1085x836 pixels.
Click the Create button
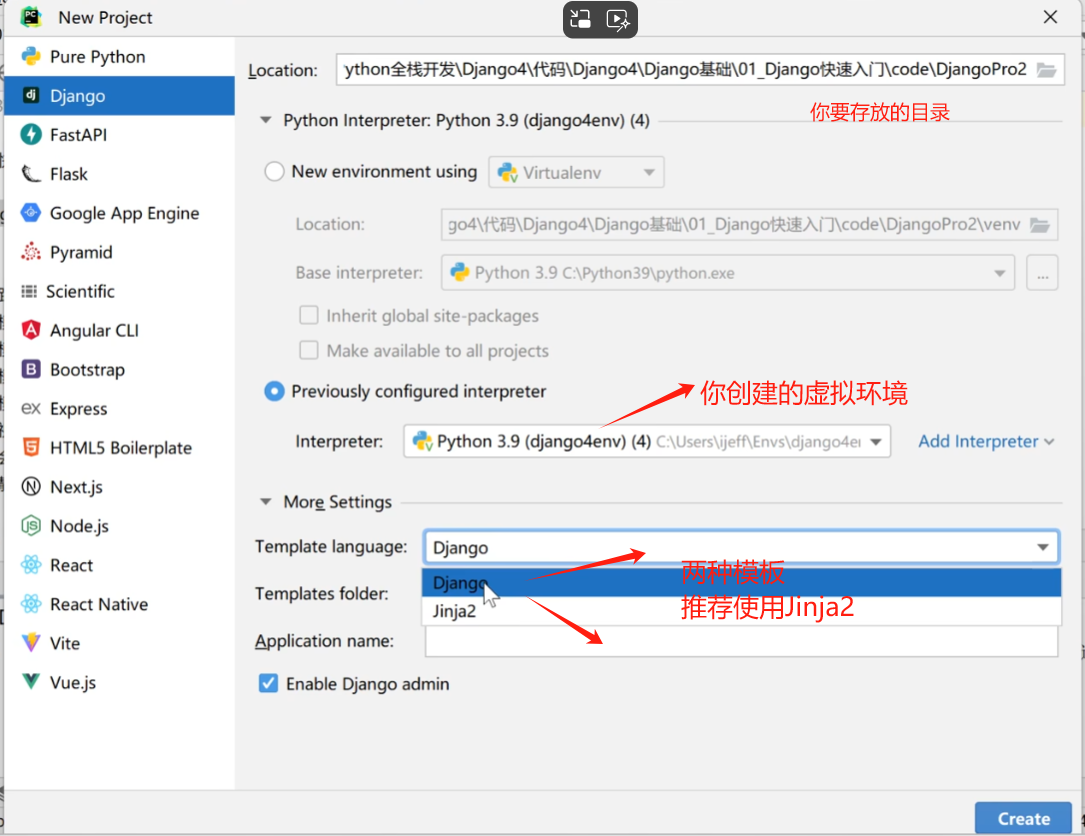click(x=1023, y=818)
